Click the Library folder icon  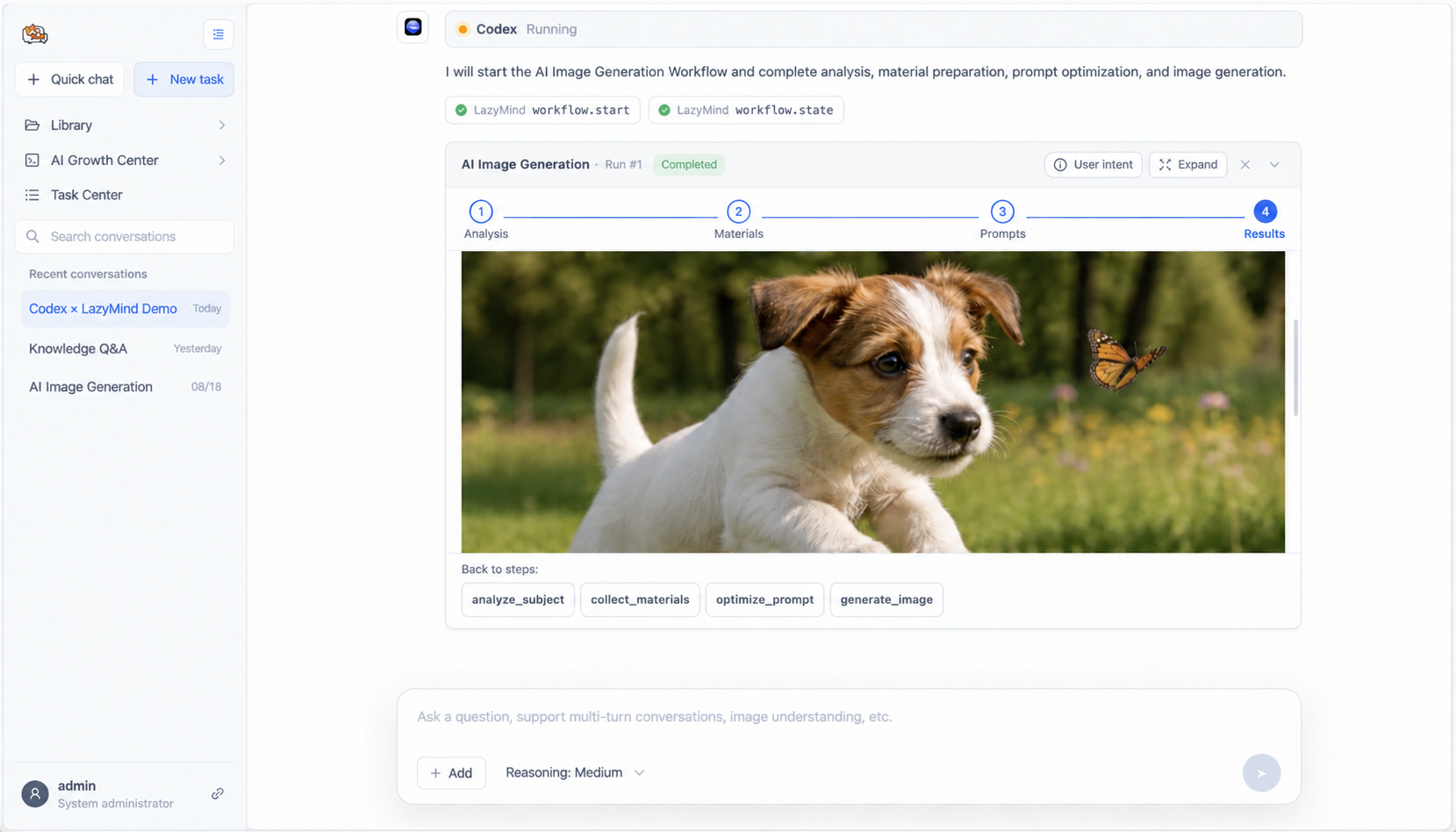(32, 126)
